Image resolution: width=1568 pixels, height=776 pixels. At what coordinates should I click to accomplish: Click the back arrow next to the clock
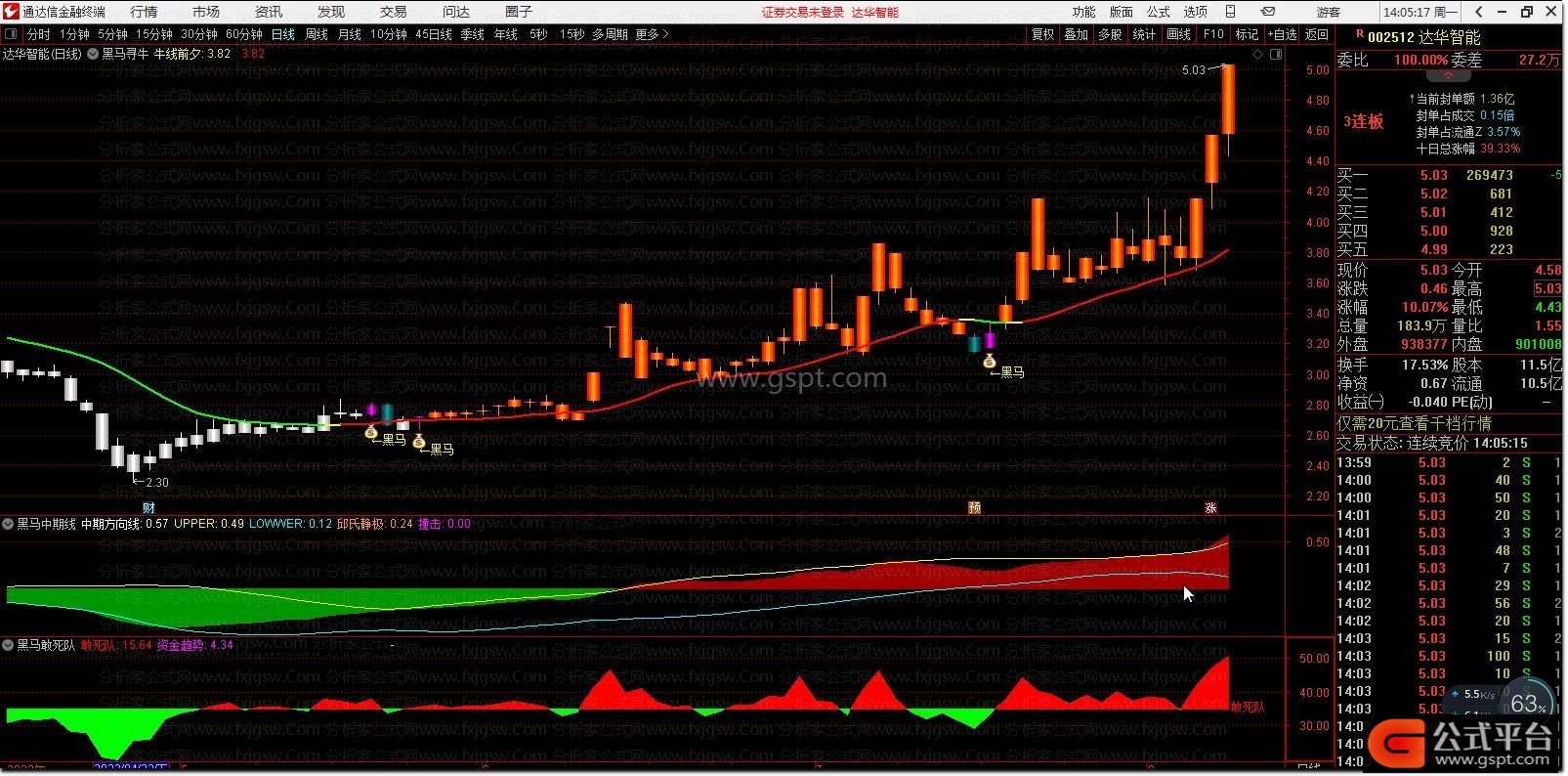[1479, 12]
